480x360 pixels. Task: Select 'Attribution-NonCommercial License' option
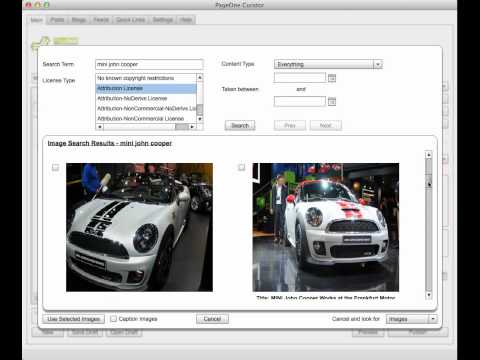pos(146,118)
